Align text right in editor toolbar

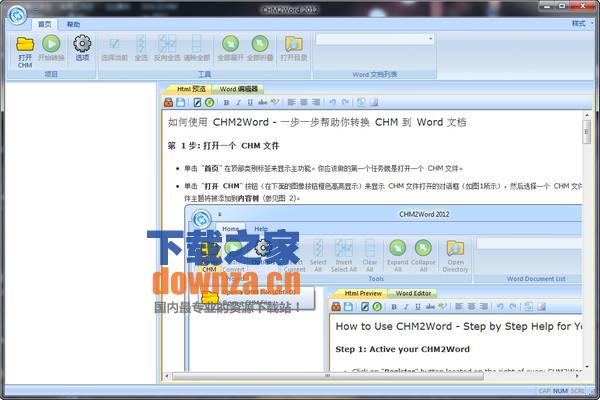[316, 102]
